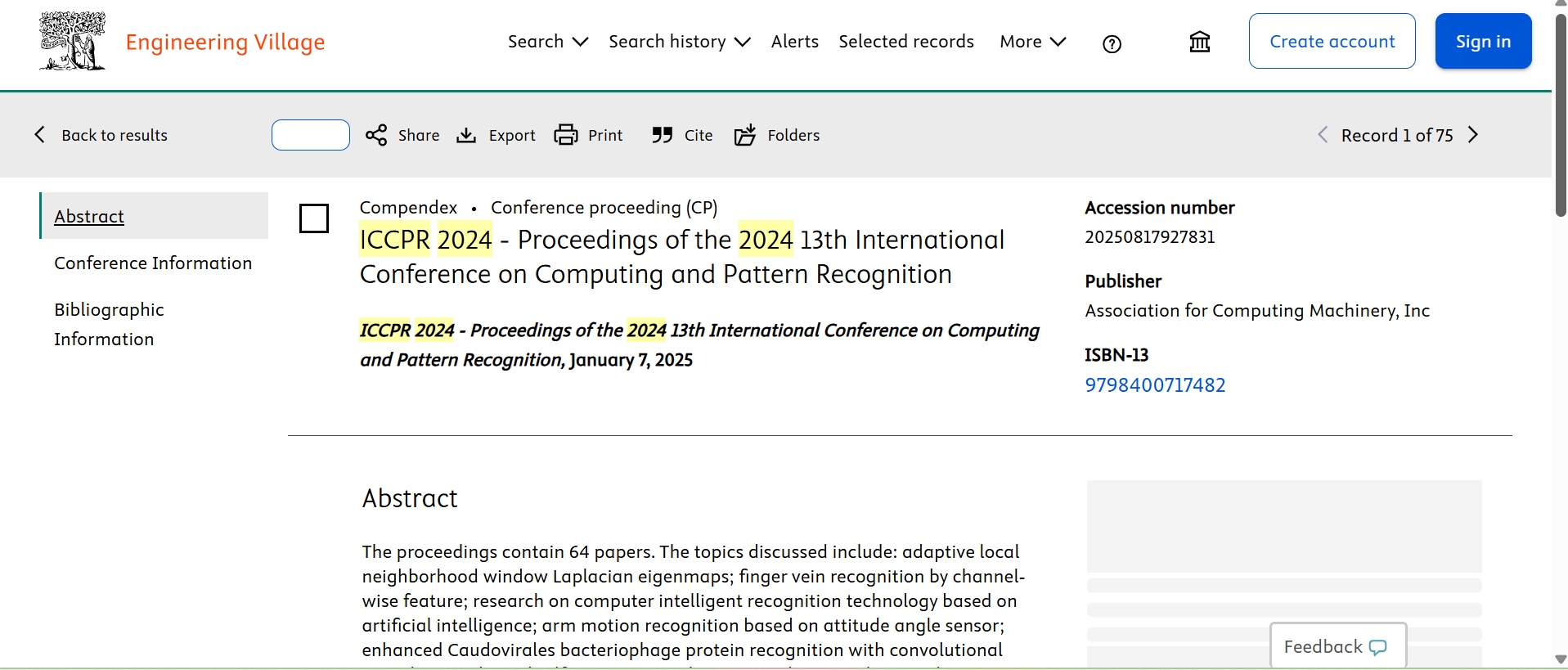Expand the More menu
The height and width of the screenshot is (670, 1568).
coord(1032,42)
